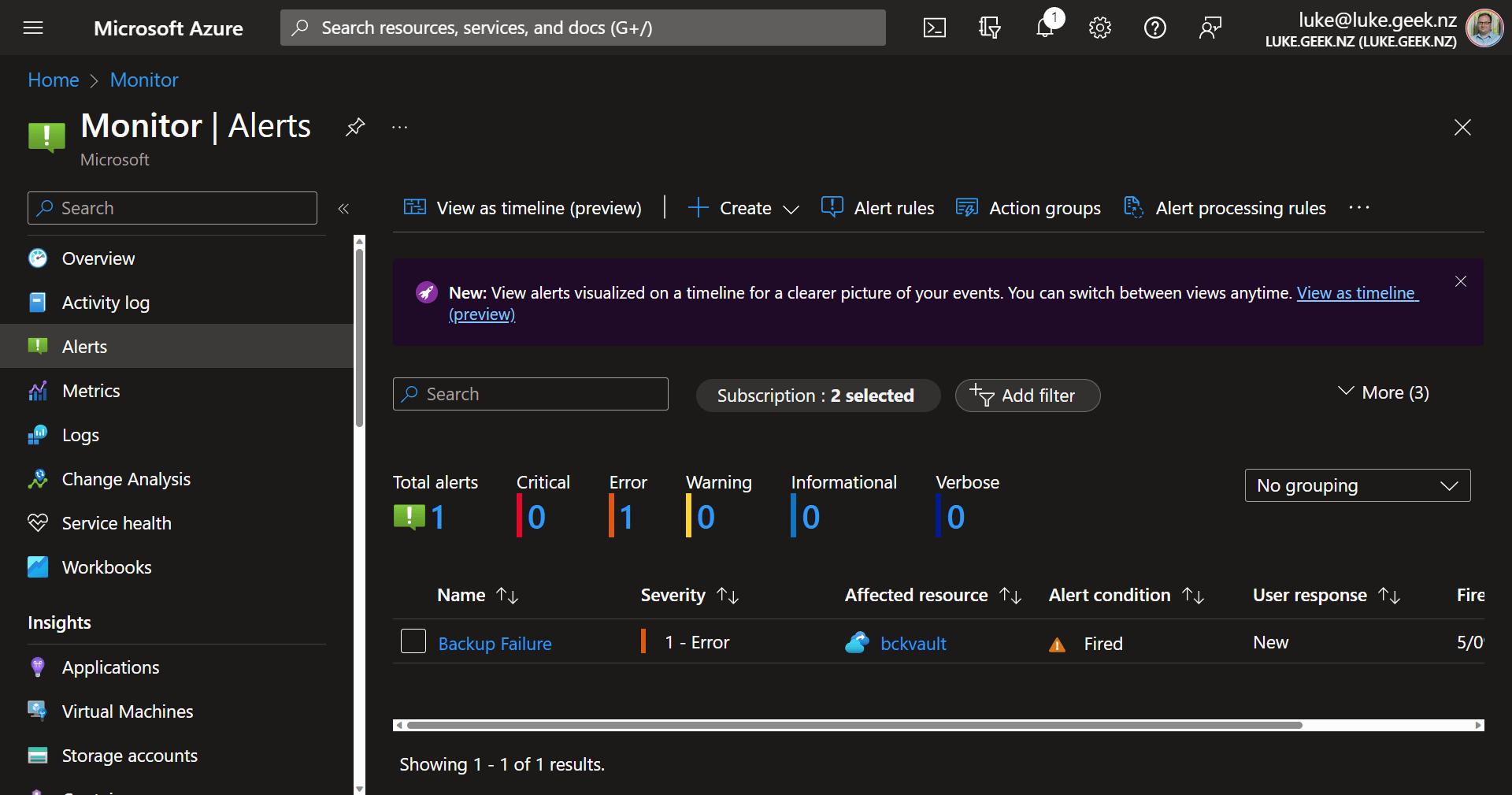Click the left menu vertical scrollbar
Image resolution: width=1512 pixels, height=795 pixels.
coord(359,339)
